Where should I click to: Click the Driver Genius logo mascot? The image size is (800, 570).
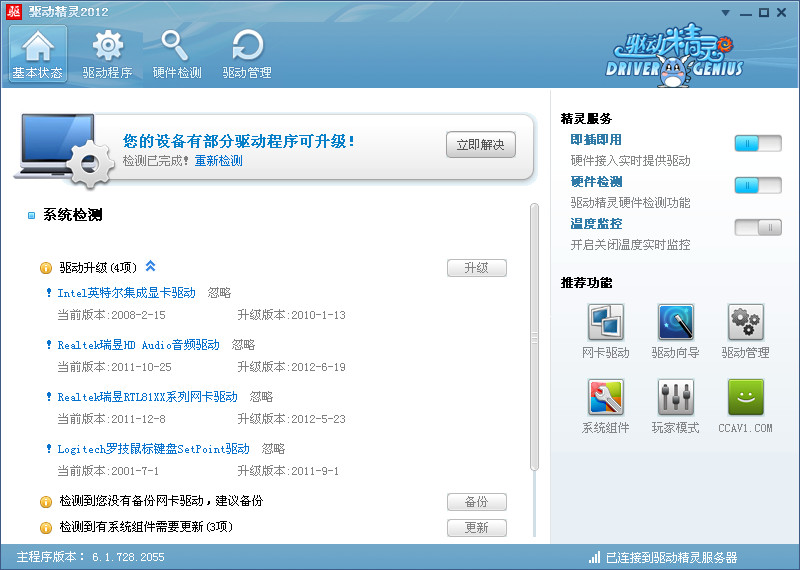[x=674, y=55]
